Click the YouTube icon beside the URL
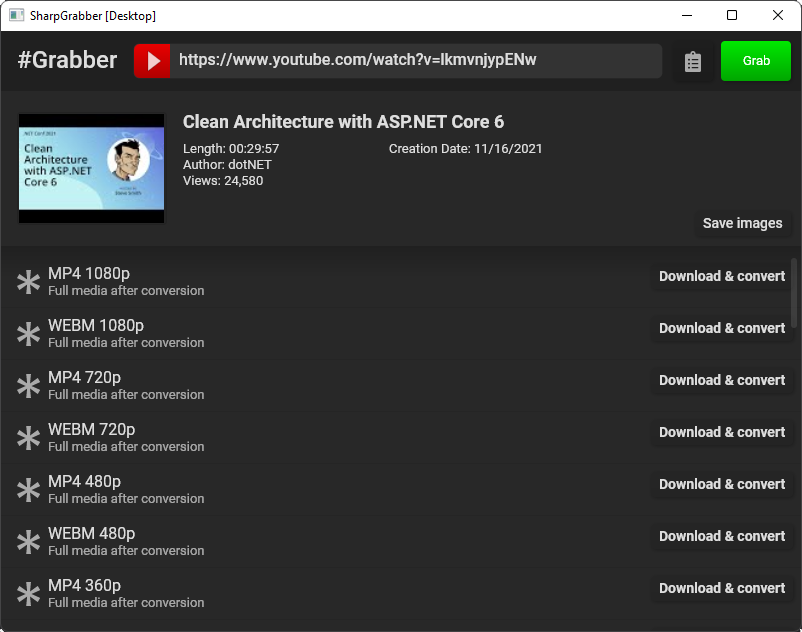The width and height of the screenshot is (802, 632). coord(152,61)
